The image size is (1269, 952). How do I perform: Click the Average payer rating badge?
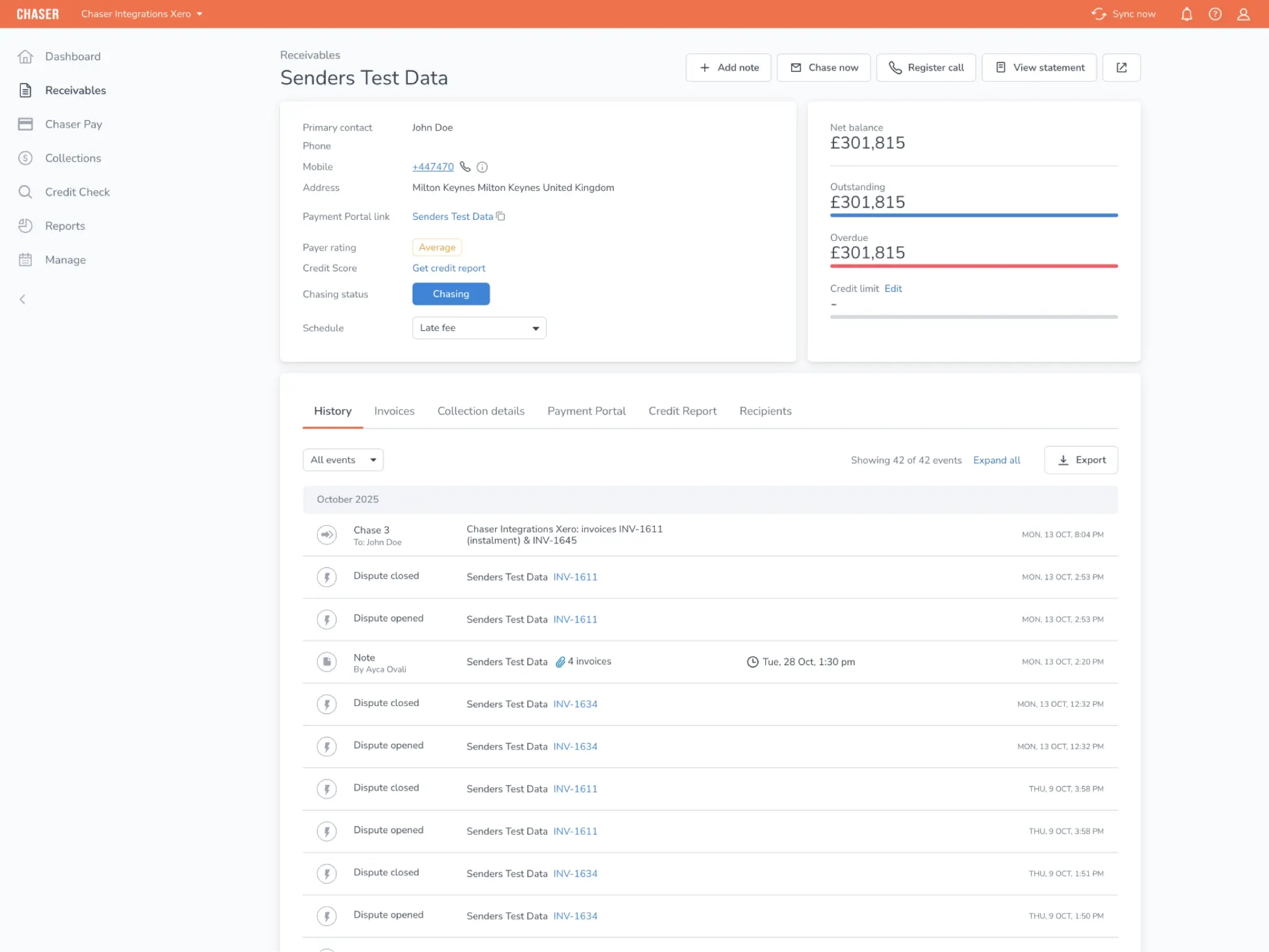click(x=437, y=247)
